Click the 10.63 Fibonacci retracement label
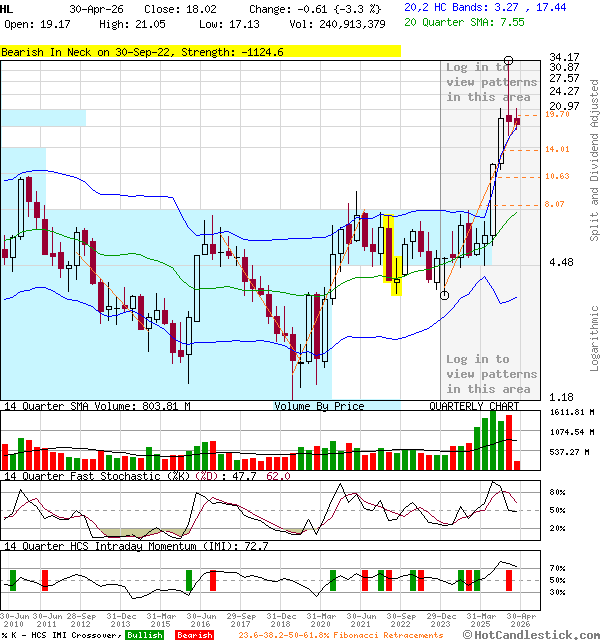 coord(557,176)
